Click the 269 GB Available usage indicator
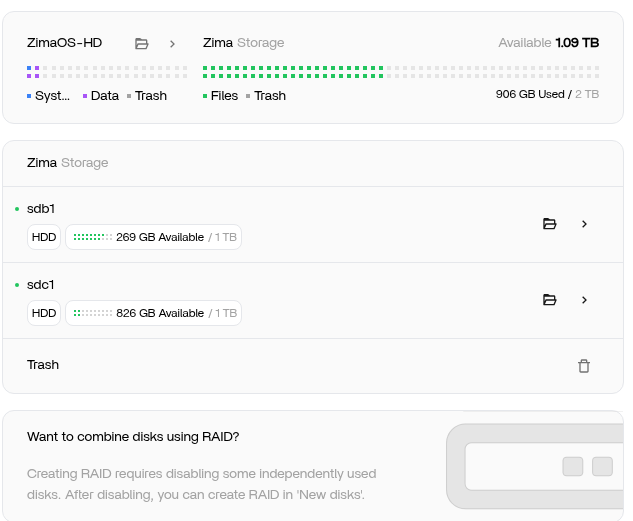The image size is (633, 521). 153,237
